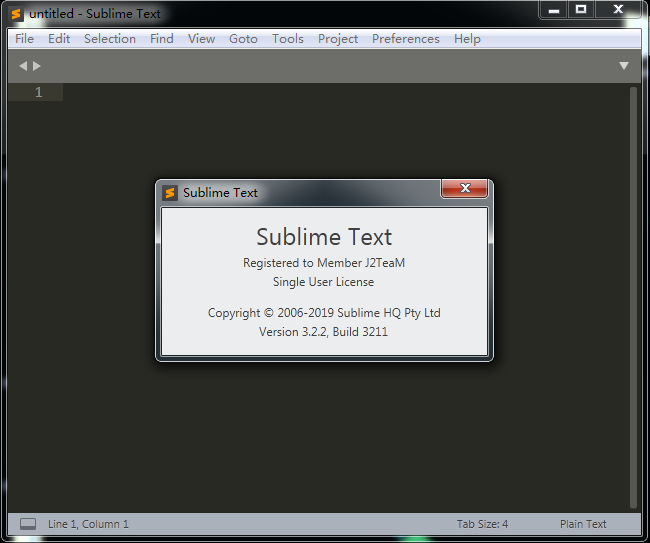The image size is (650, 543).
Task: Open the Plain Text syntax selector
Action: pos(583,524)
